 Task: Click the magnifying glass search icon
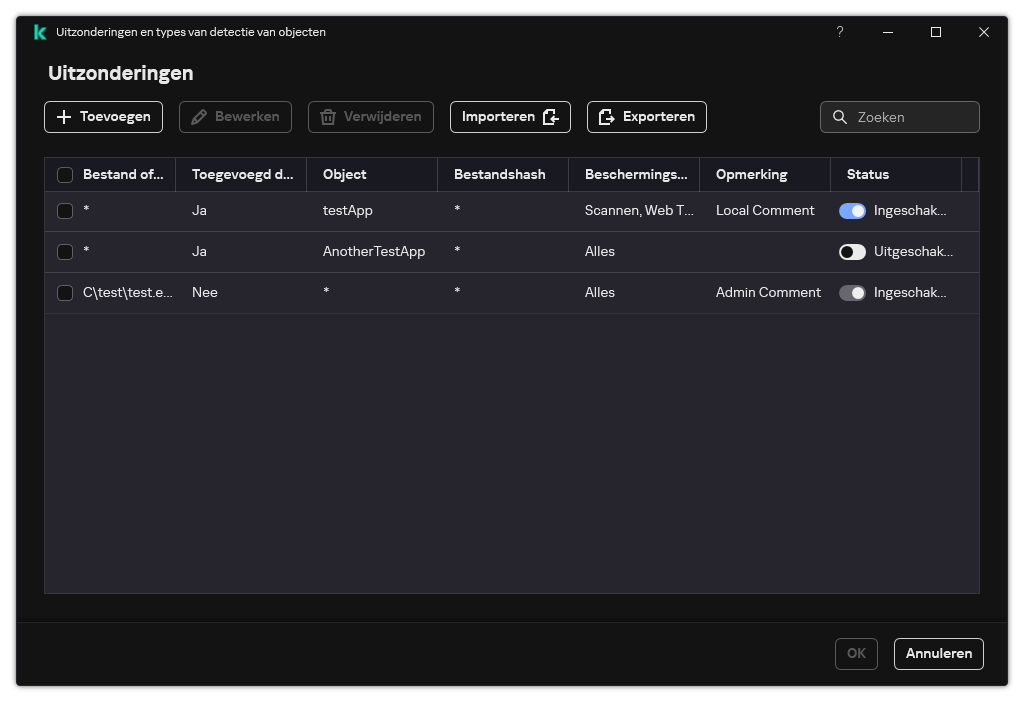pyautogui.click(x=840, y=117)
